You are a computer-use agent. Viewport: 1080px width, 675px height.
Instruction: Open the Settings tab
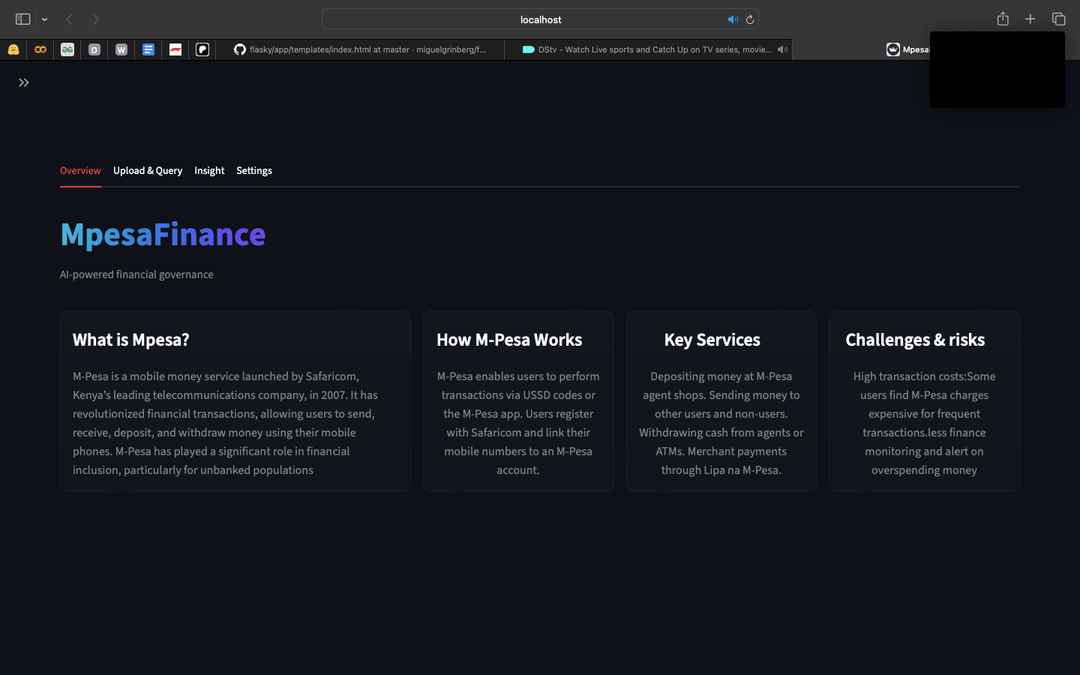coord(254,171)
